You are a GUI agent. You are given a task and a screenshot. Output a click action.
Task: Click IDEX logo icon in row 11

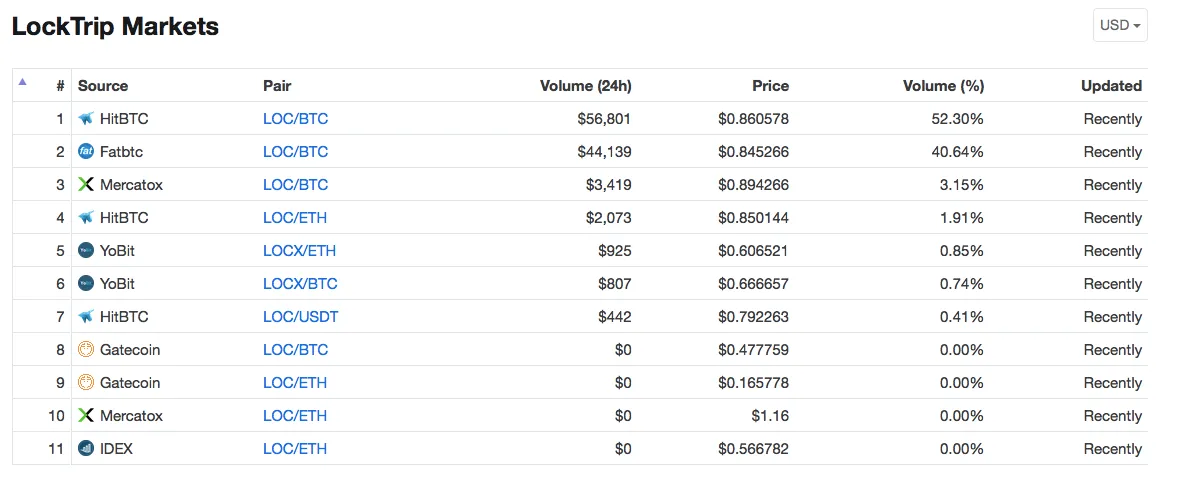tap(86, 449)
